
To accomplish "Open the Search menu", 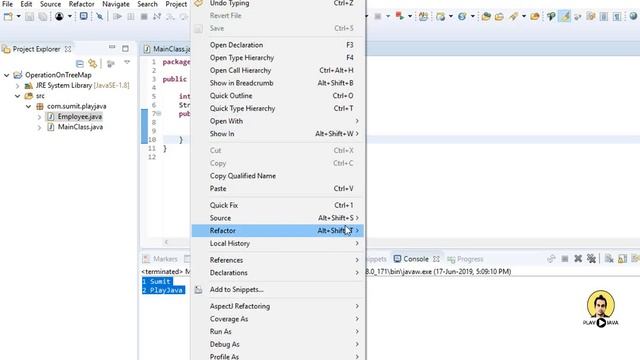I will click(147, 4).
